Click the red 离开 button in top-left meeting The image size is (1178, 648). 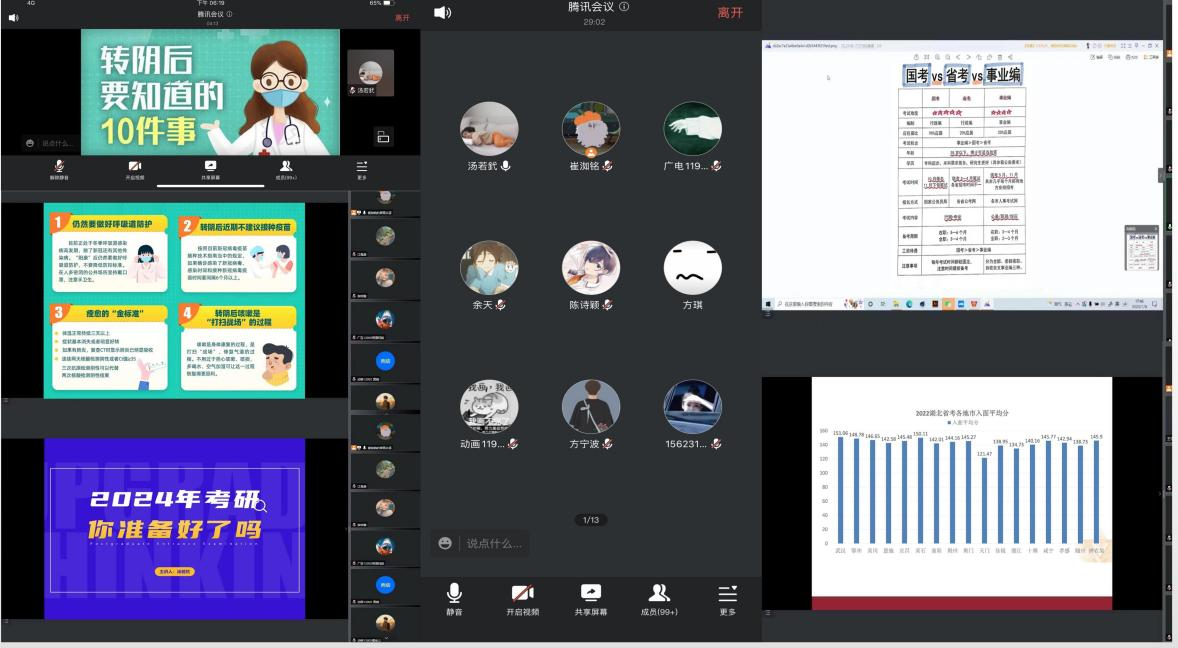pyautogui.click(x=402, y=17)
